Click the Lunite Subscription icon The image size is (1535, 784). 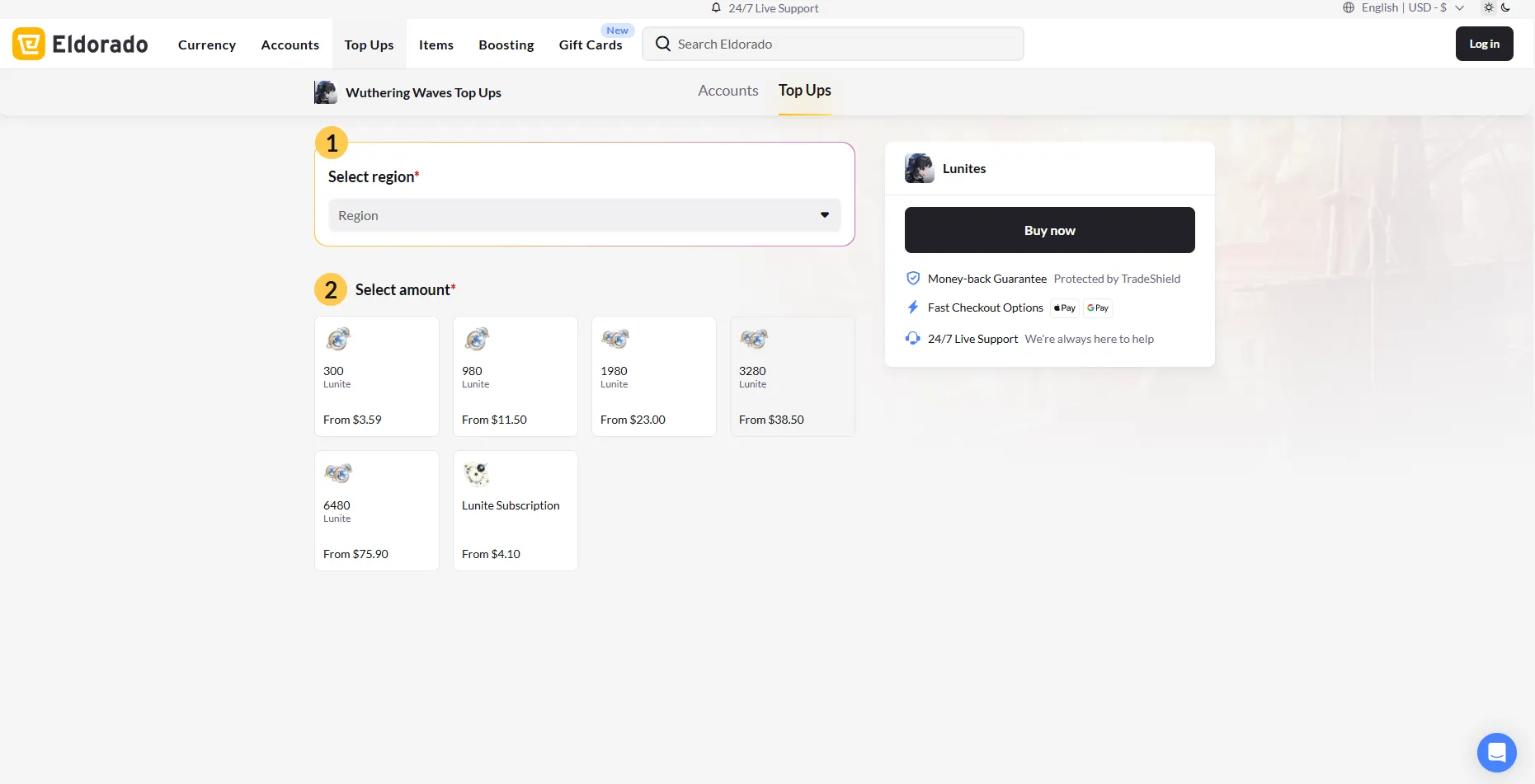click(477, 474)
